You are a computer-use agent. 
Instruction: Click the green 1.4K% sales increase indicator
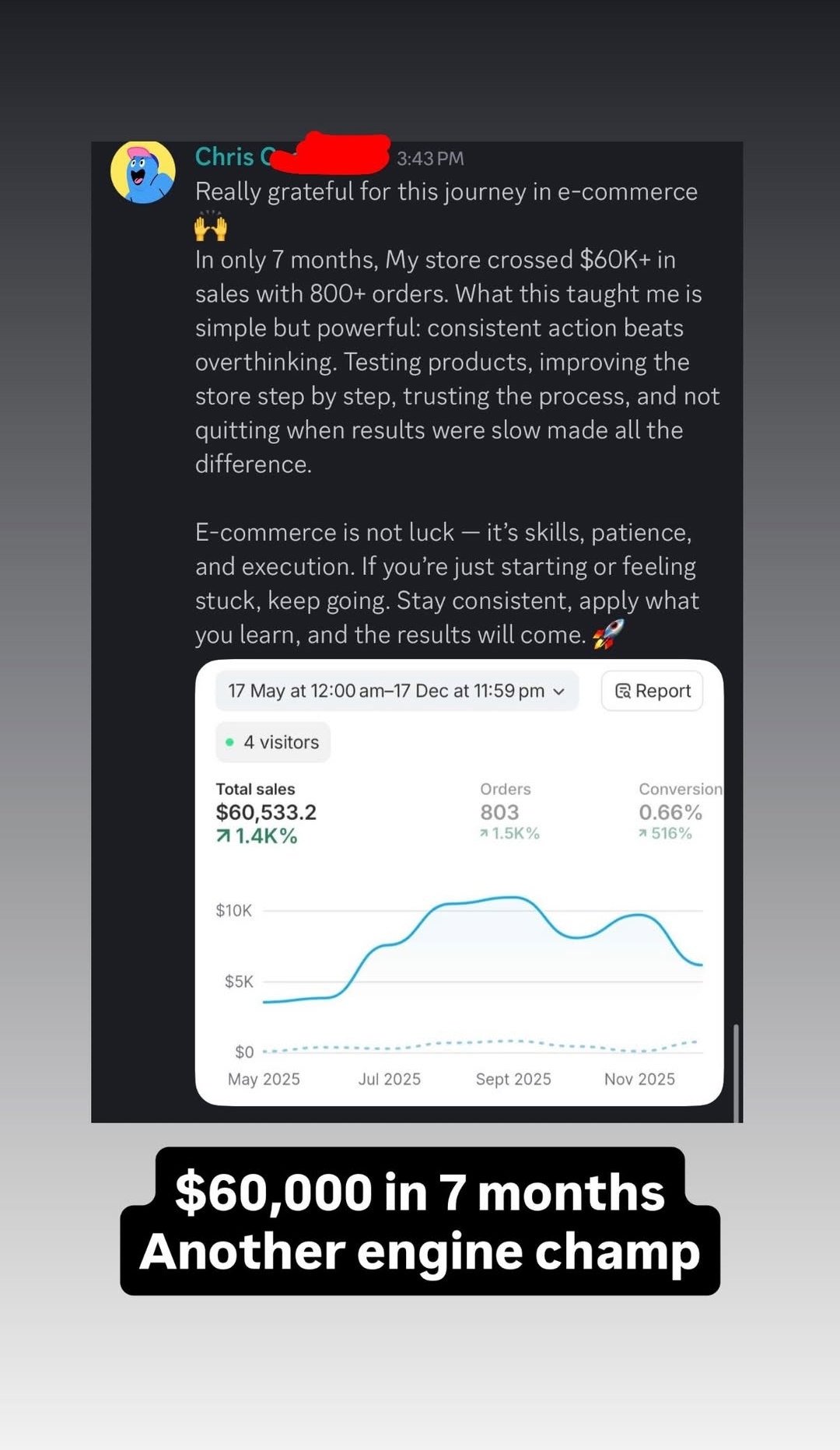pyautogui.click(x=257, y=836)
